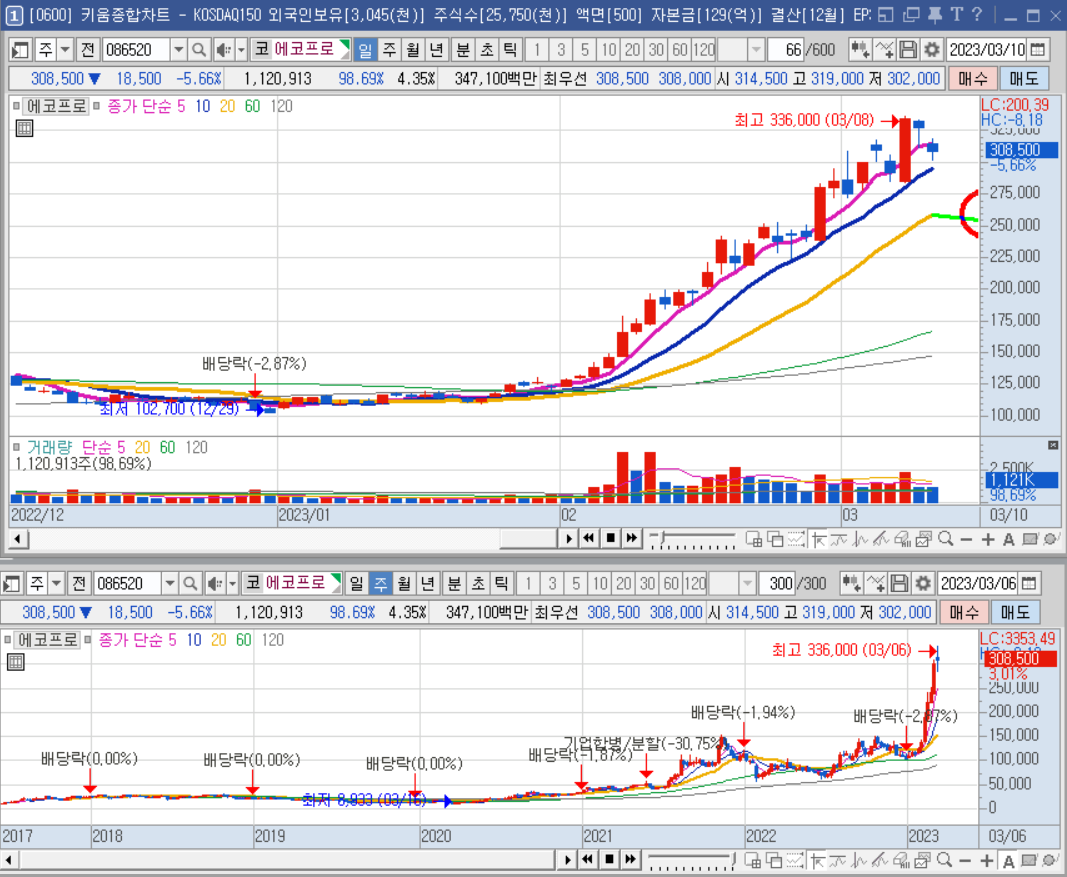Image resolution: width=1067 pixels, height=877 pixels.
Task: Expand speaker options arrow in upper chart
Action: (x=241, y=50)
